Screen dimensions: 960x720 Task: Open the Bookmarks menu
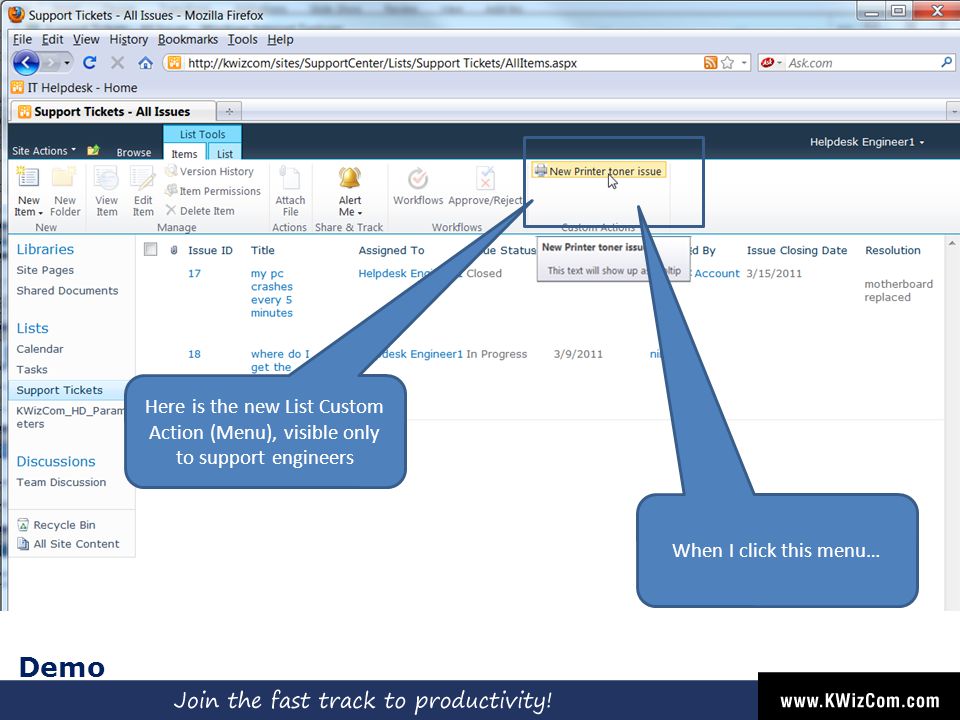click(x=188, y=39)
